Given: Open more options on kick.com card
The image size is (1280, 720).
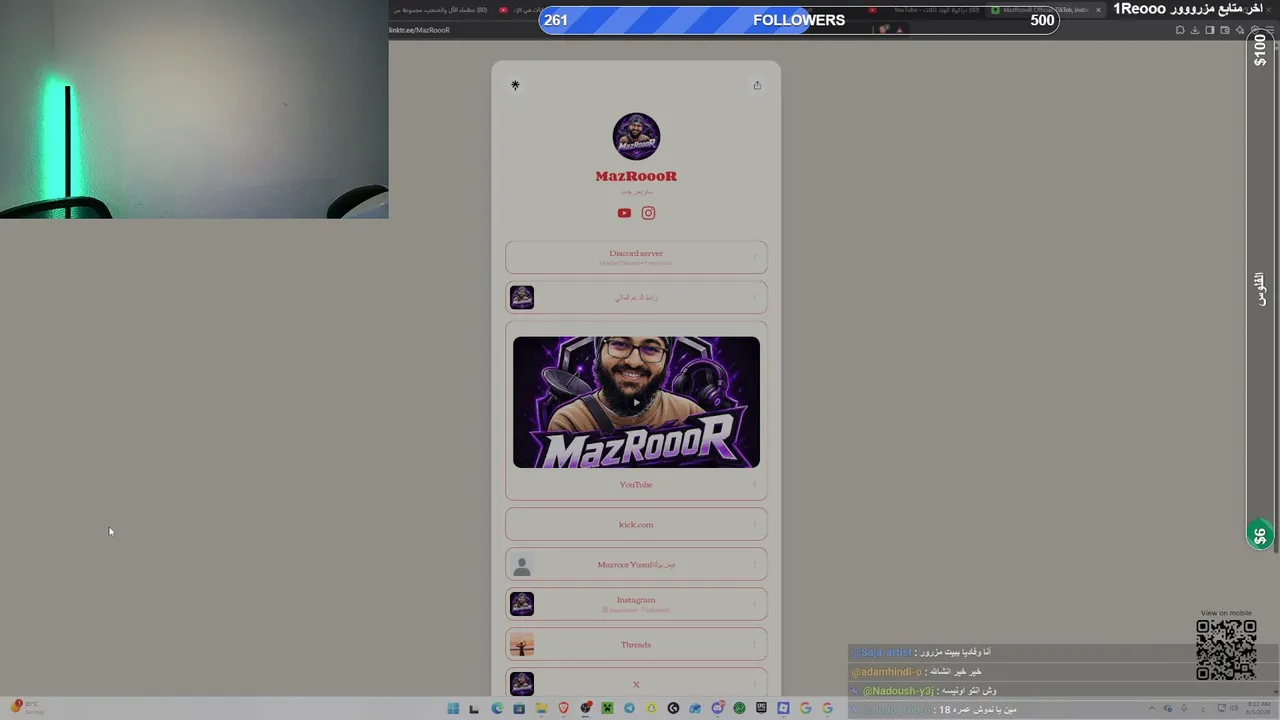Looking at the screenshot, I should (x=755, y=524).
